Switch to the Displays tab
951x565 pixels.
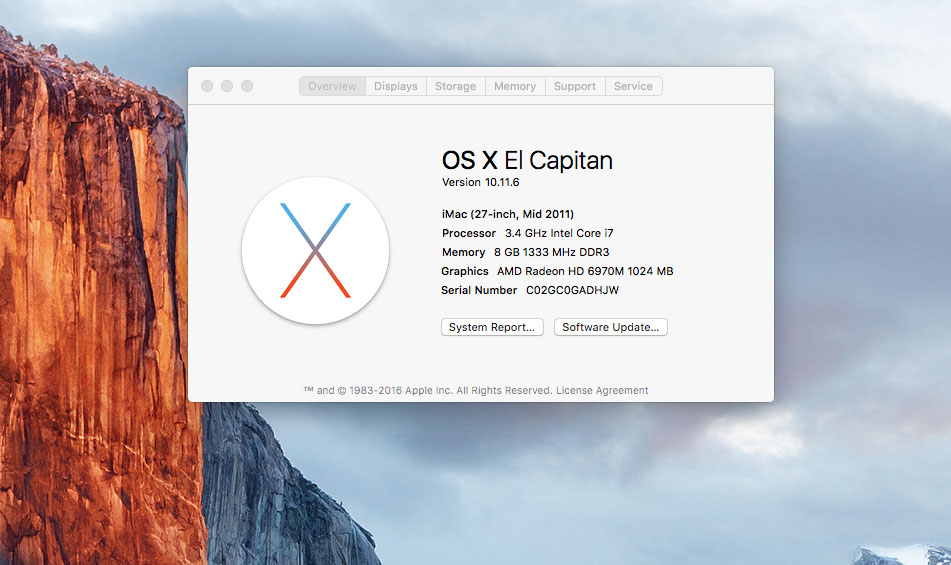[396, 86]
